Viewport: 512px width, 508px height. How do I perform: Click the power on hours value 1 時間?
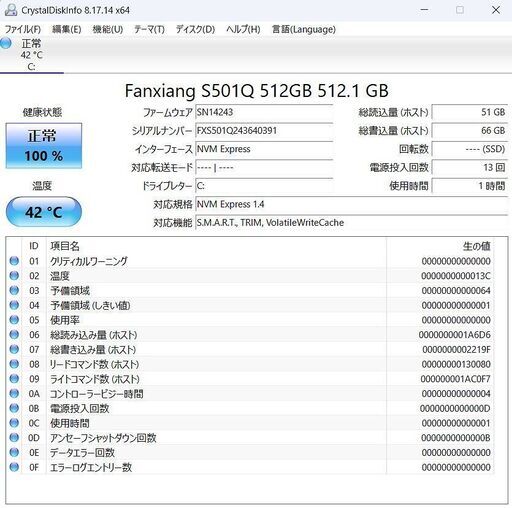click(470, 186)
